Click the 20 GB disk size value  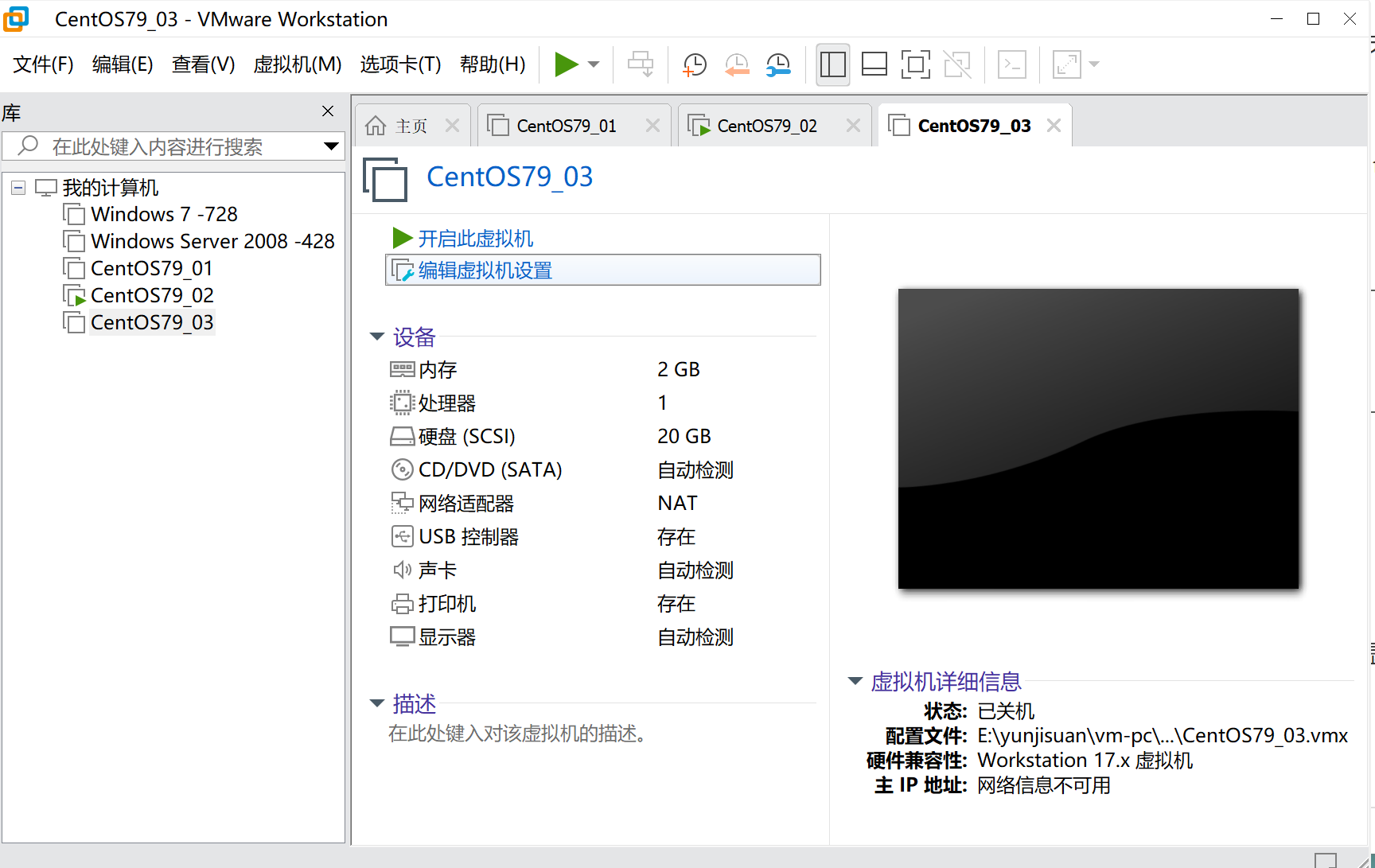coord(684,436)
